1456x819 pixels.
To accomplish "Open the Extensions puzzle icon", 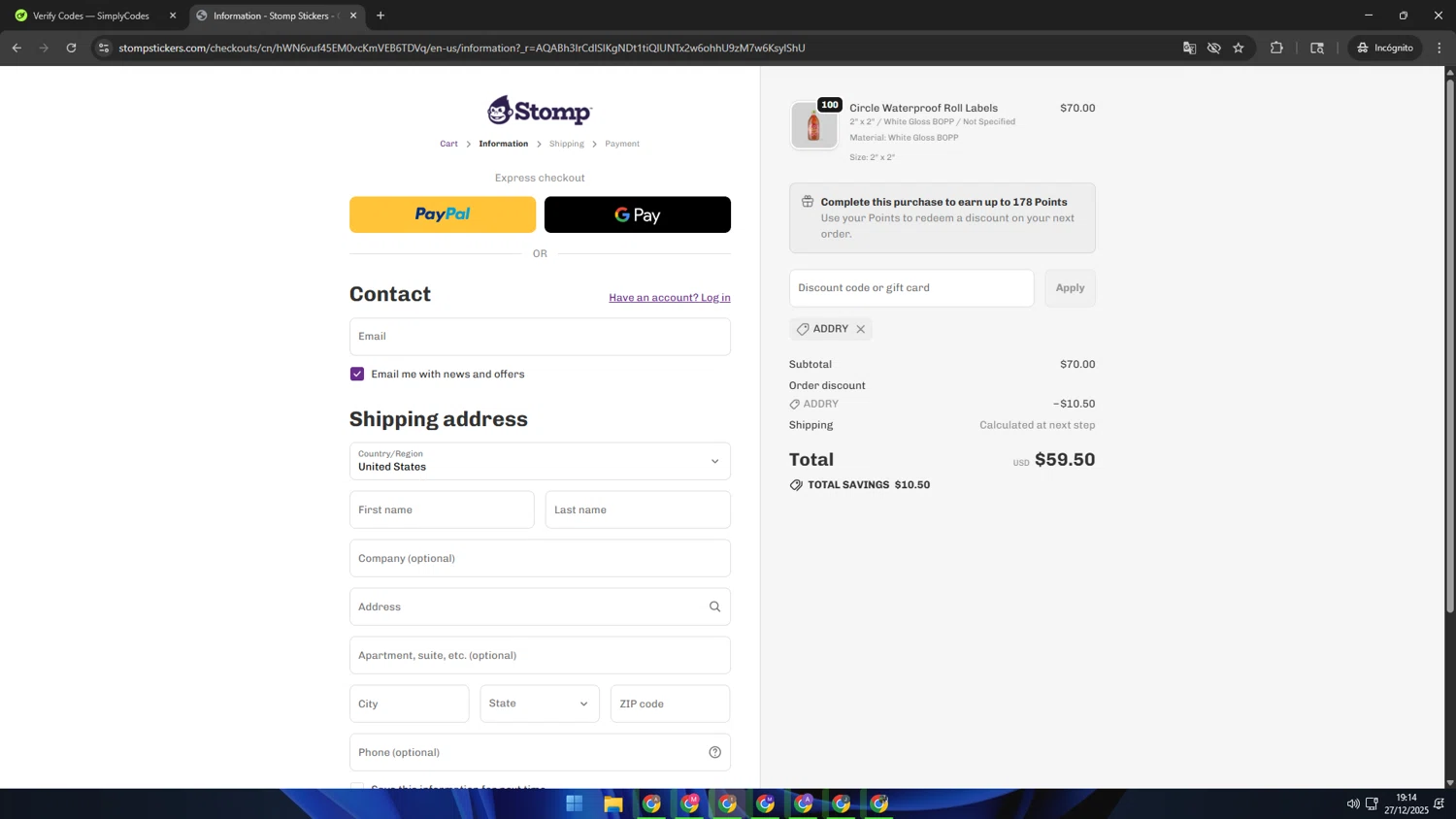I will pyautogui.click(x=1276, y=48).
